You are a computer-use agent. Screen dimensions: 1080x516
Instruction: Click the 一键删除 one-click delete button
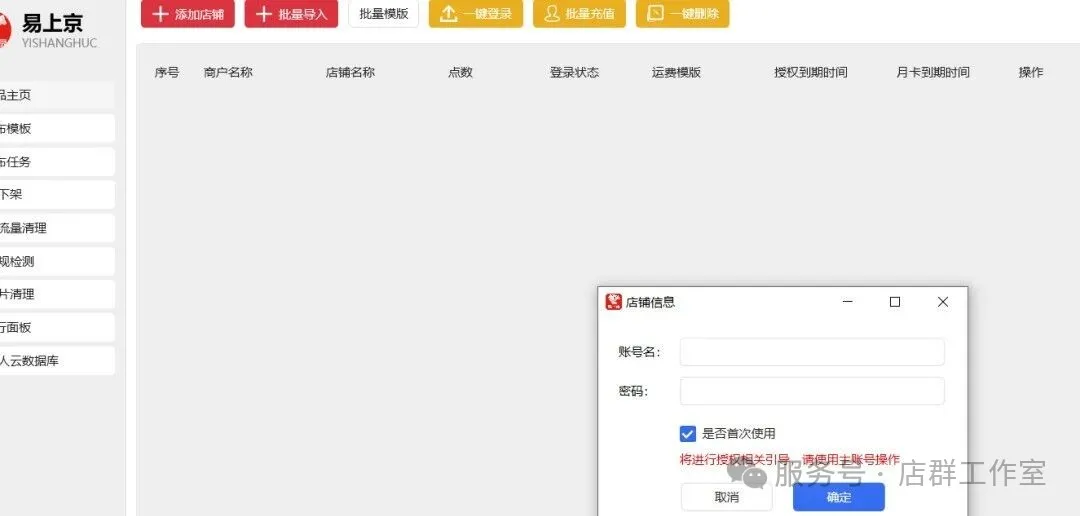coord(682,14)
